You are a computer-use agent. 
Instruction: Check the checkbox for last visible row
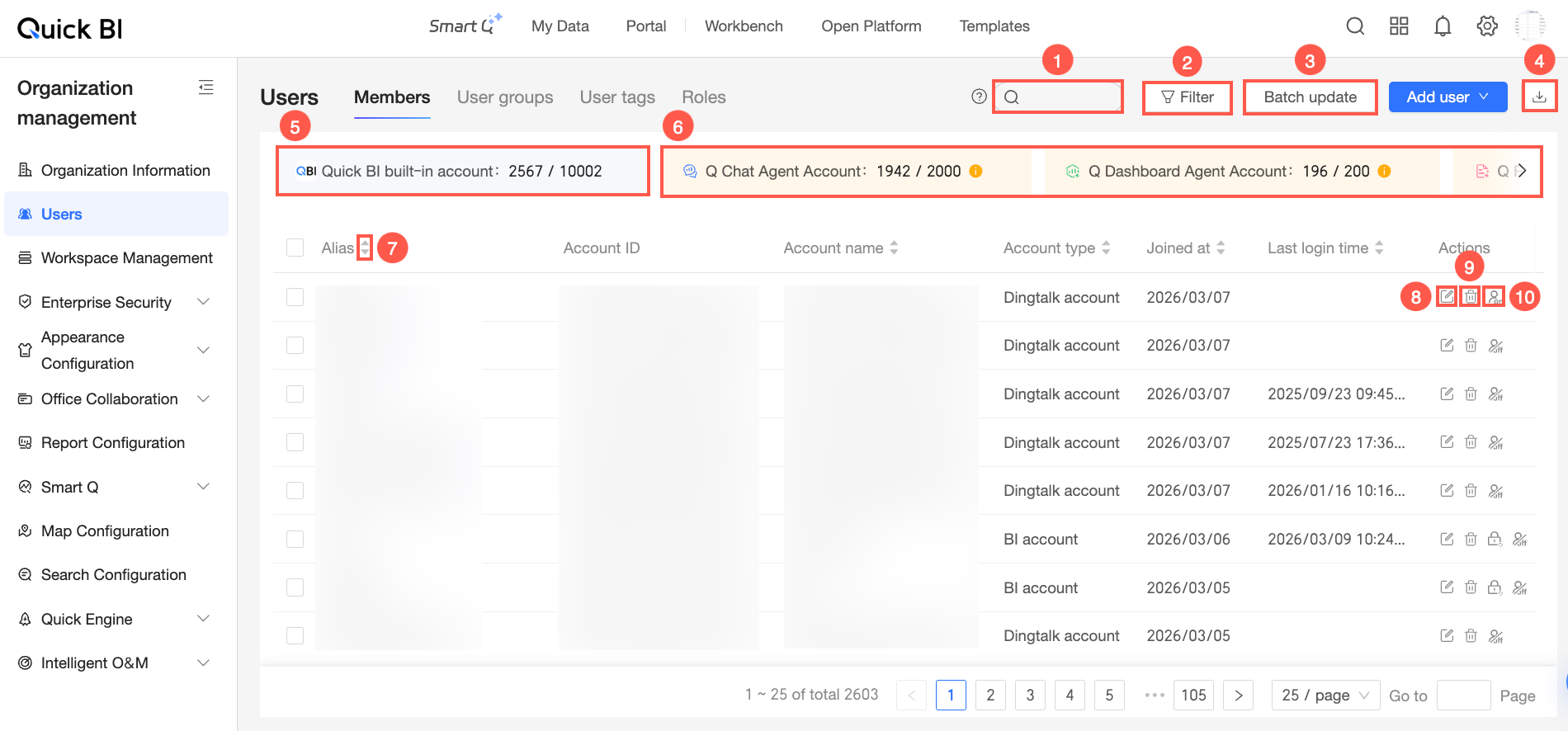click(295, 635)
